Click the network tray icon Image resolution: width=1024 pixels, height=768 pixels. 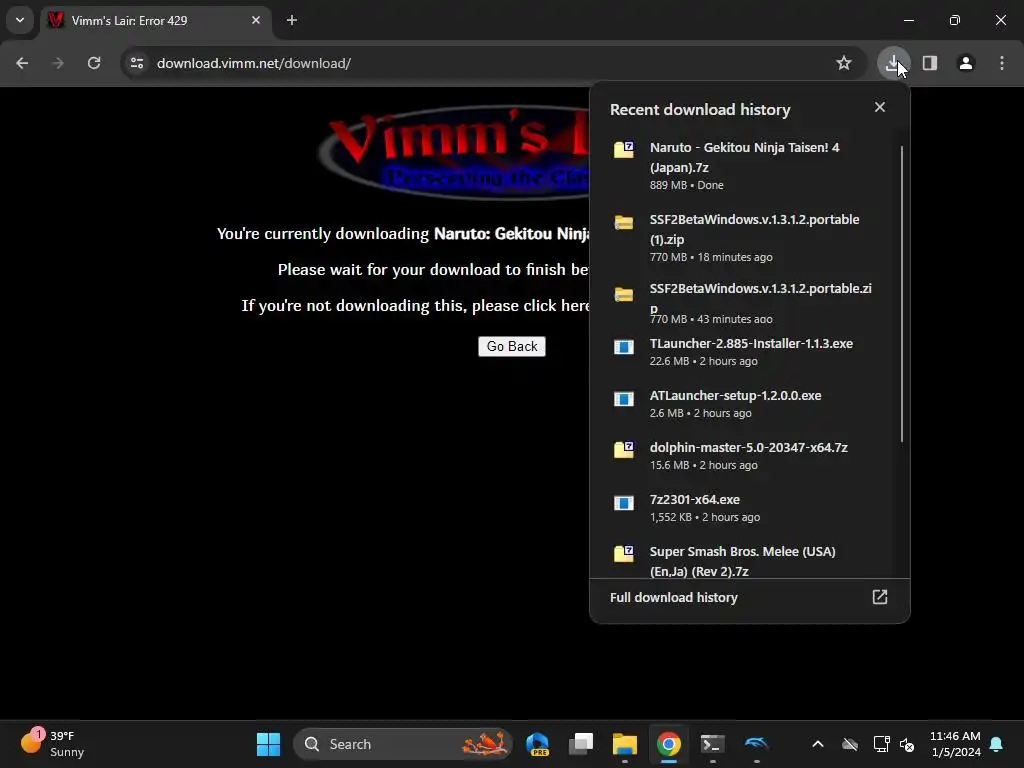click(881, 744)
